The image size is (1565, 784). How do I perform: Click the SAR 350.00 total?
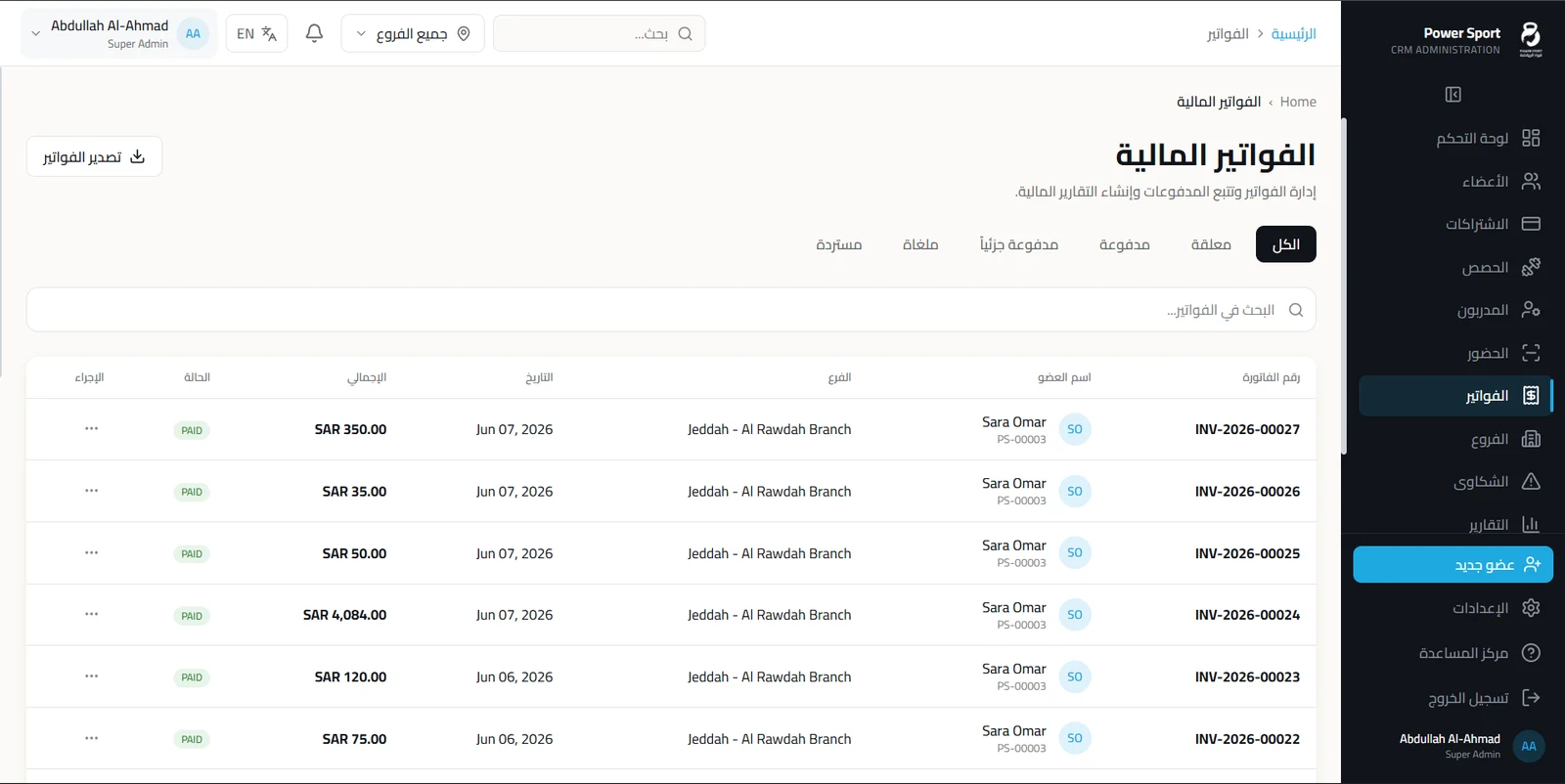click(x=350, y=429)
